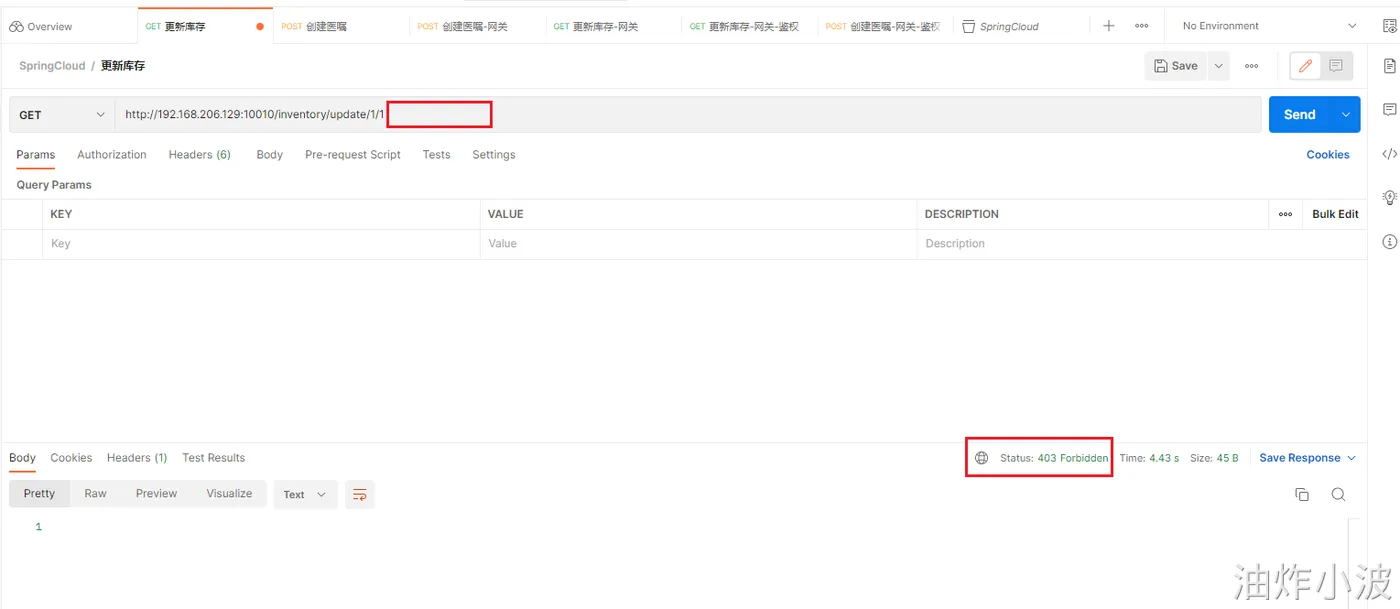Select the response Cookies tab

pyautogui.click(x=71, y=458)
